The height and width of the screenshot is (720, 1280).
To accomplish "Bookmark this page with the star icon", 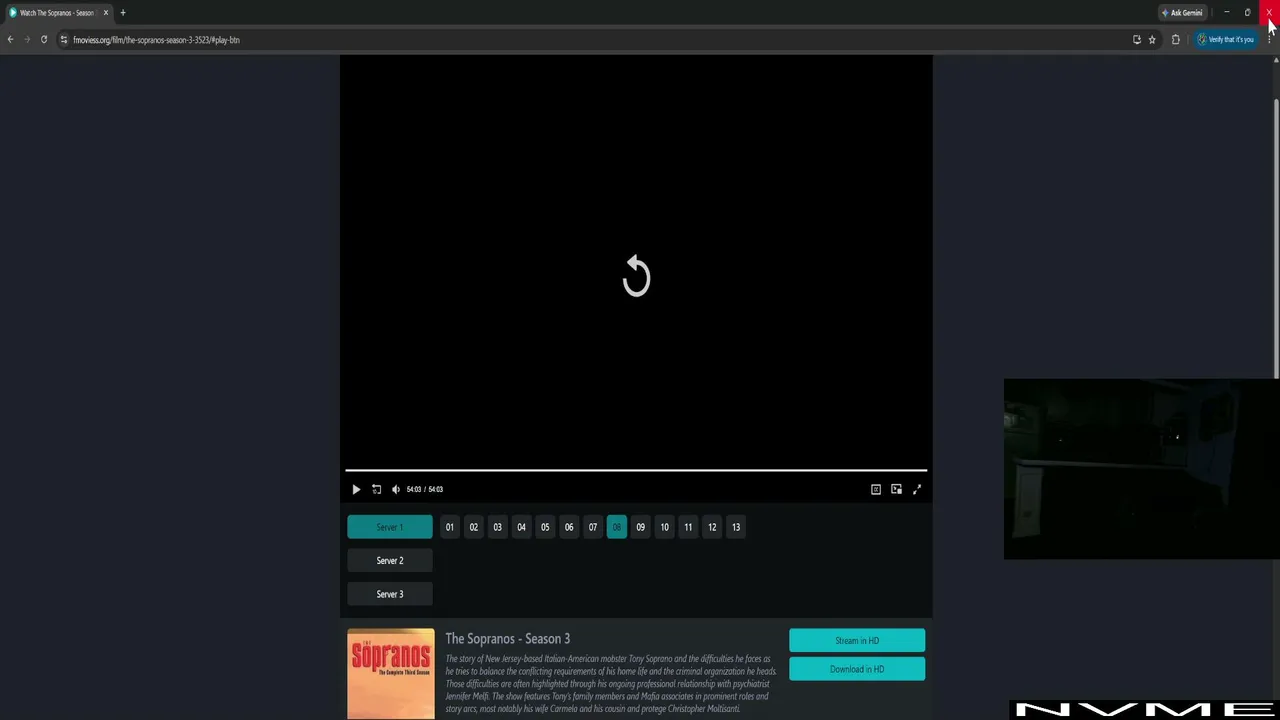I will pyautogui.click(x=1152, y=40).
